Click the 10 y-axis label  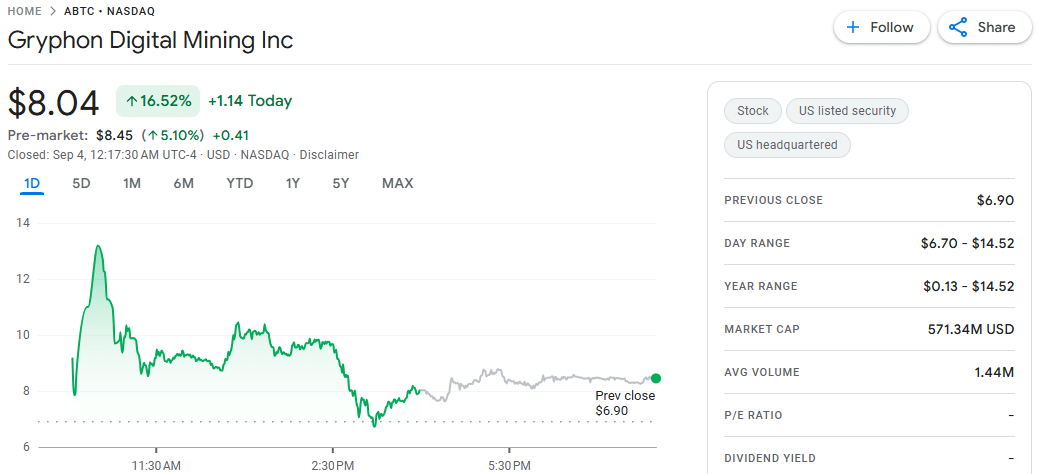pos(23,335)
